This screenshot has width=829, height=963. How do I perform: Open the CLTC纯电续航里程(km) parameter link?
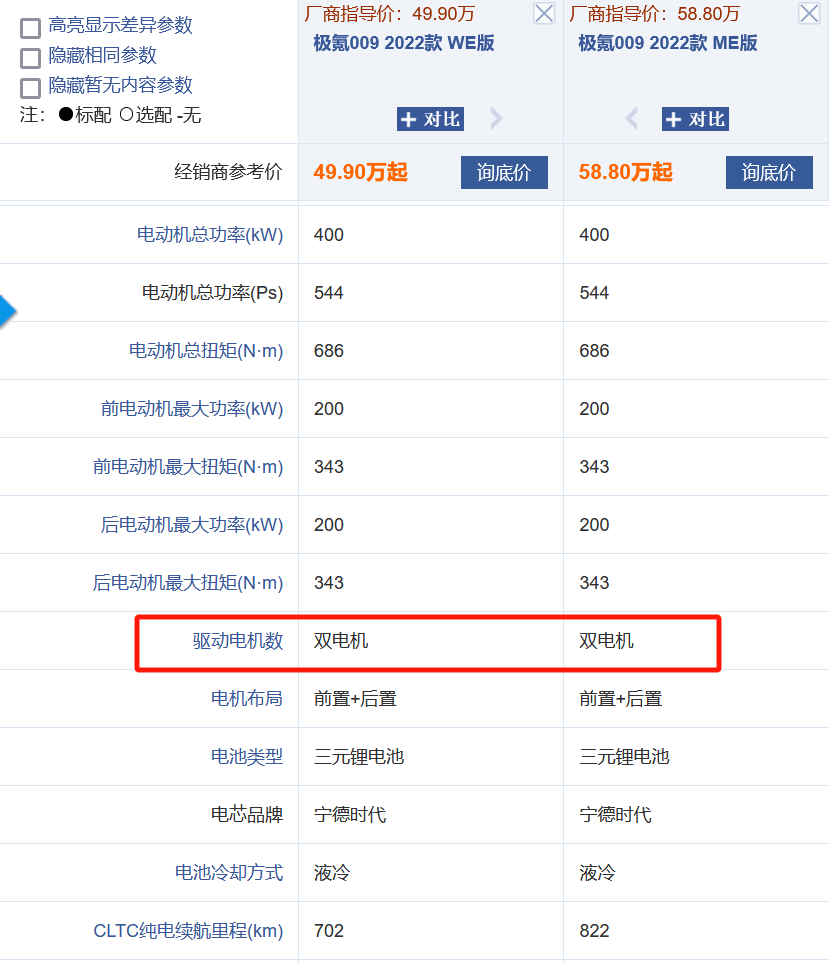pos(188,930)
